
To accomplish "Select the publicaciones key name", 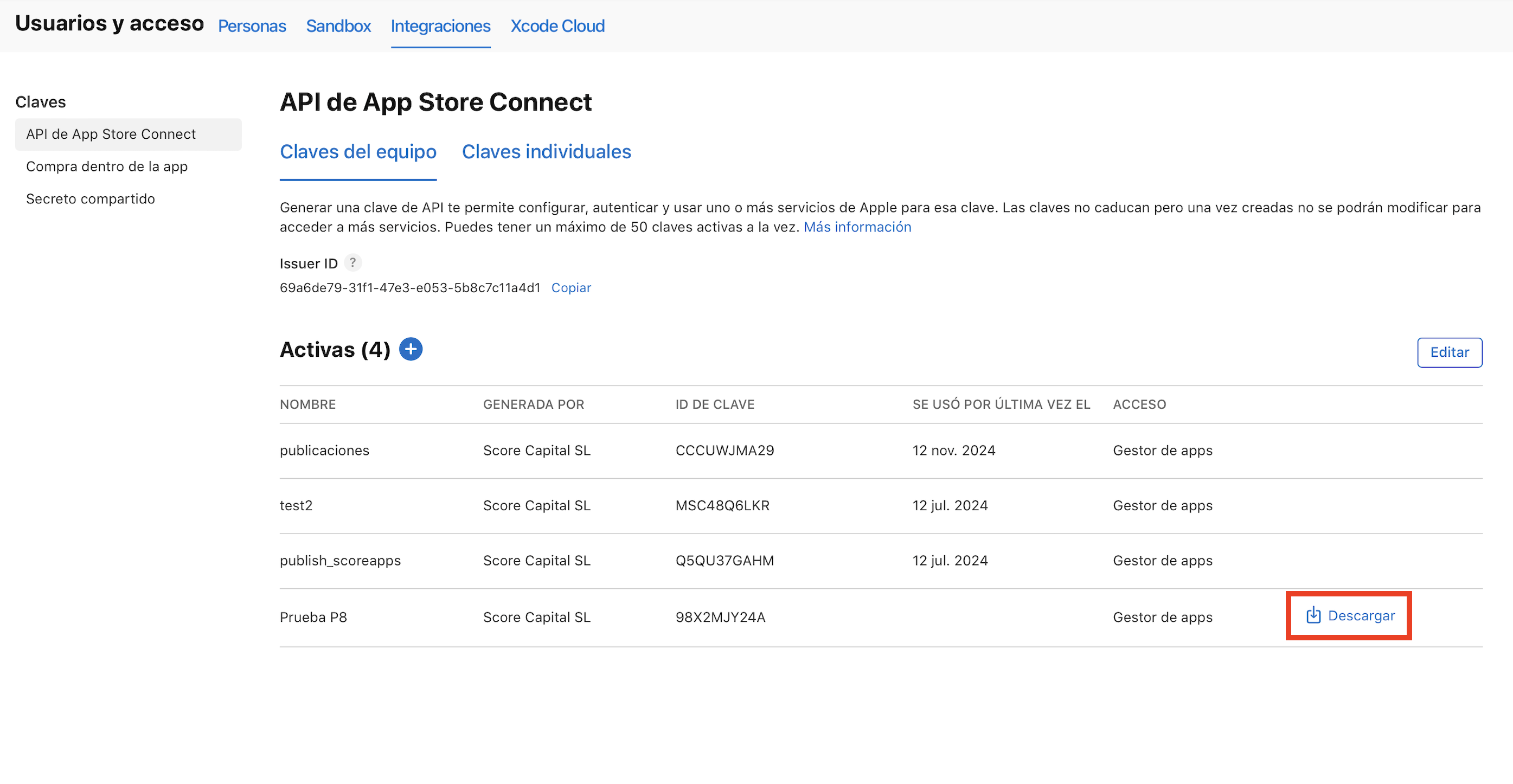I will [324, 451].
